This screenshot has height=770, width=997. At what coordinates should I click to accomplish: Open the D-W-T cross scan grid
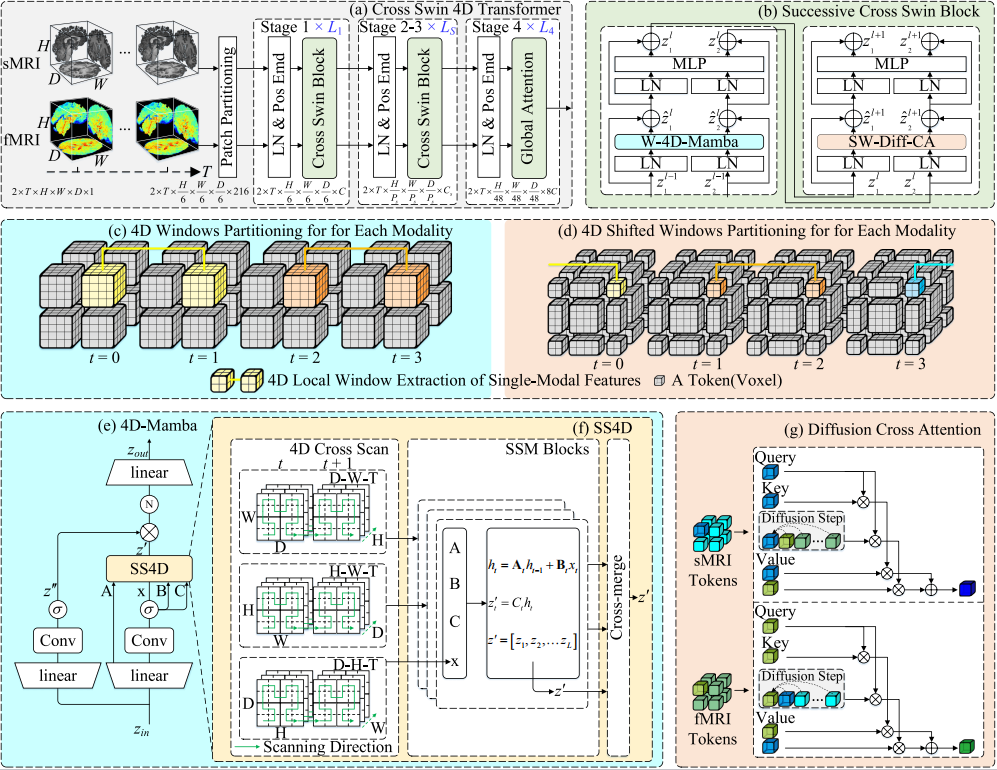pos(303,508)
